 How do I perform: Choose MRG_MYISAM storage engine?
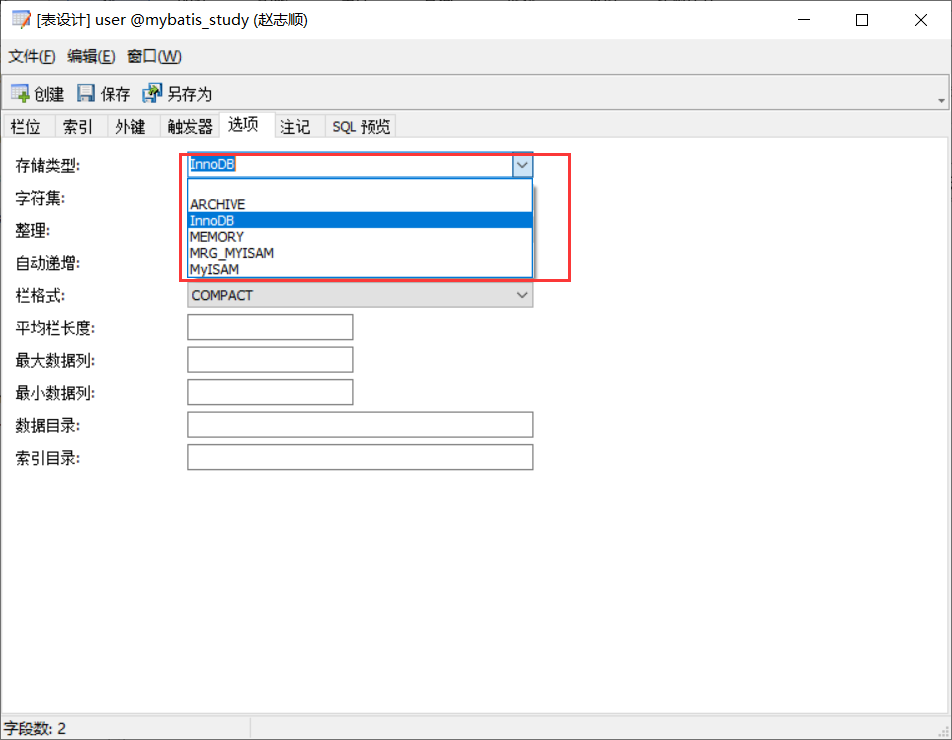coord(360,253)
